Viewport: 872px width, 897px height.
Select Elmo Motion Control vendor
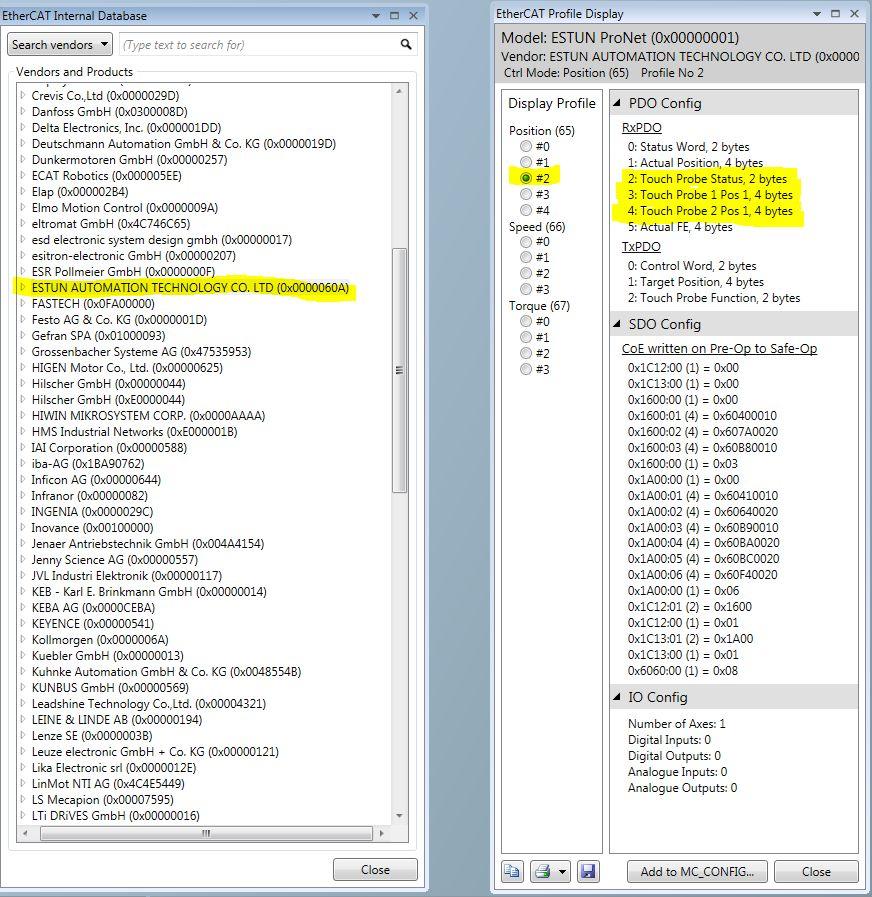pos(125,208)
